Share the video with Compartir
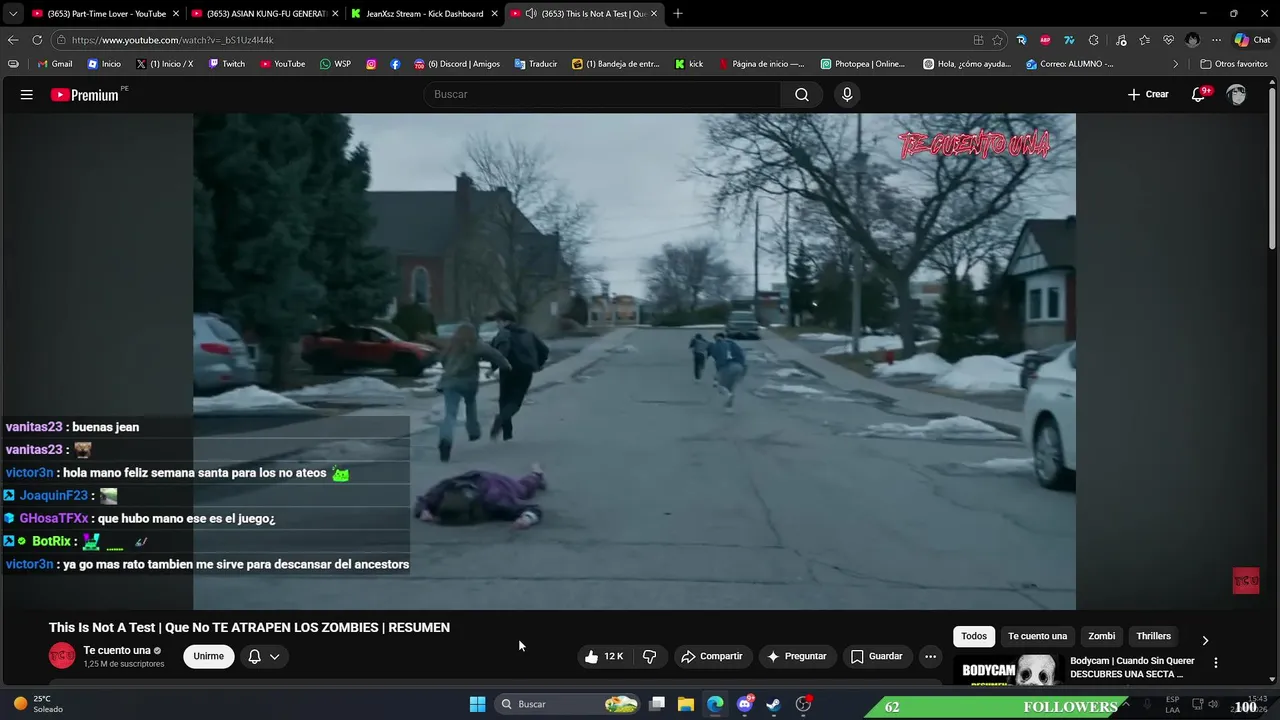This screenshot has width=1280, height=720. [x=711, y=656]
